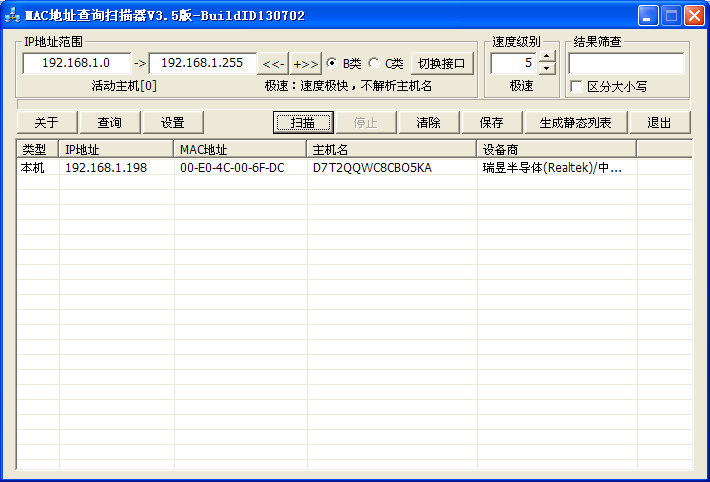
Task: Click 生成静态列表 generate static list
Action: click(575, 123)
